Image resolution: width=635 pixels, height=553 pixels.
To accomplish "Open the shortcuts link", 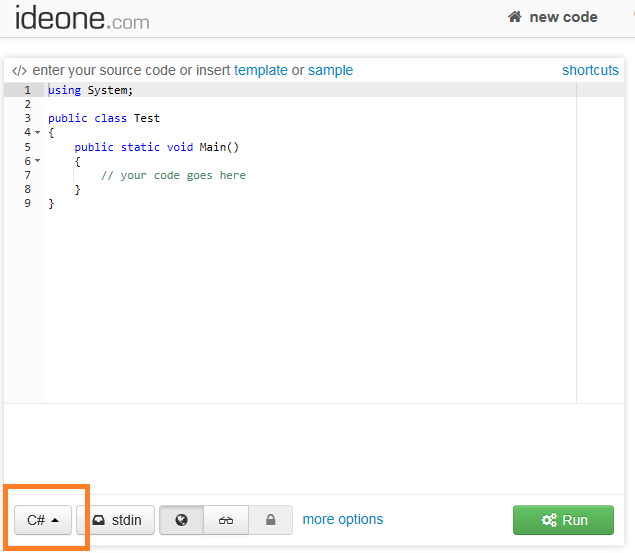I will [590, 70].
